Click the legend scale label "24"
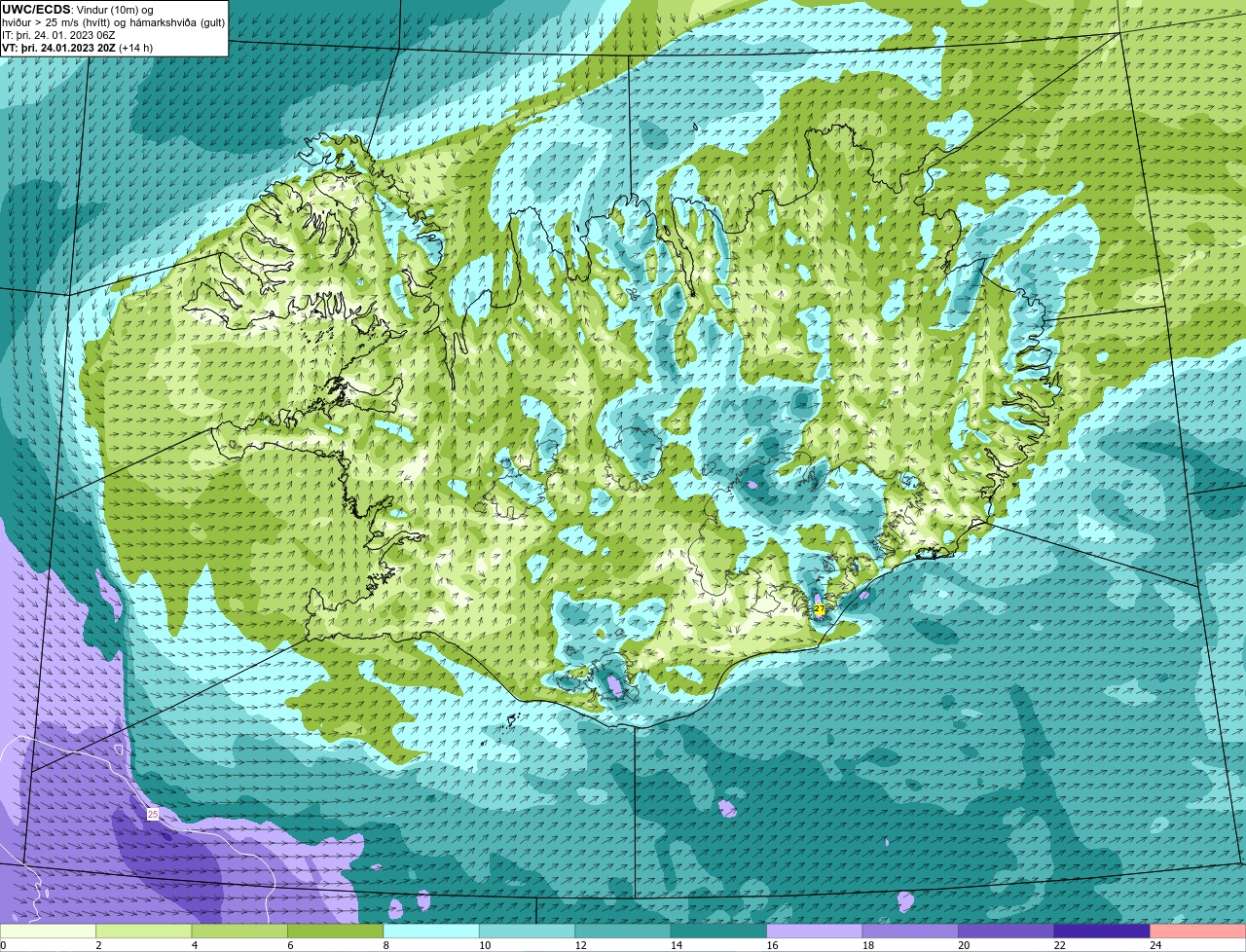Screen dimensions: 1246x952 (1155, 944)
